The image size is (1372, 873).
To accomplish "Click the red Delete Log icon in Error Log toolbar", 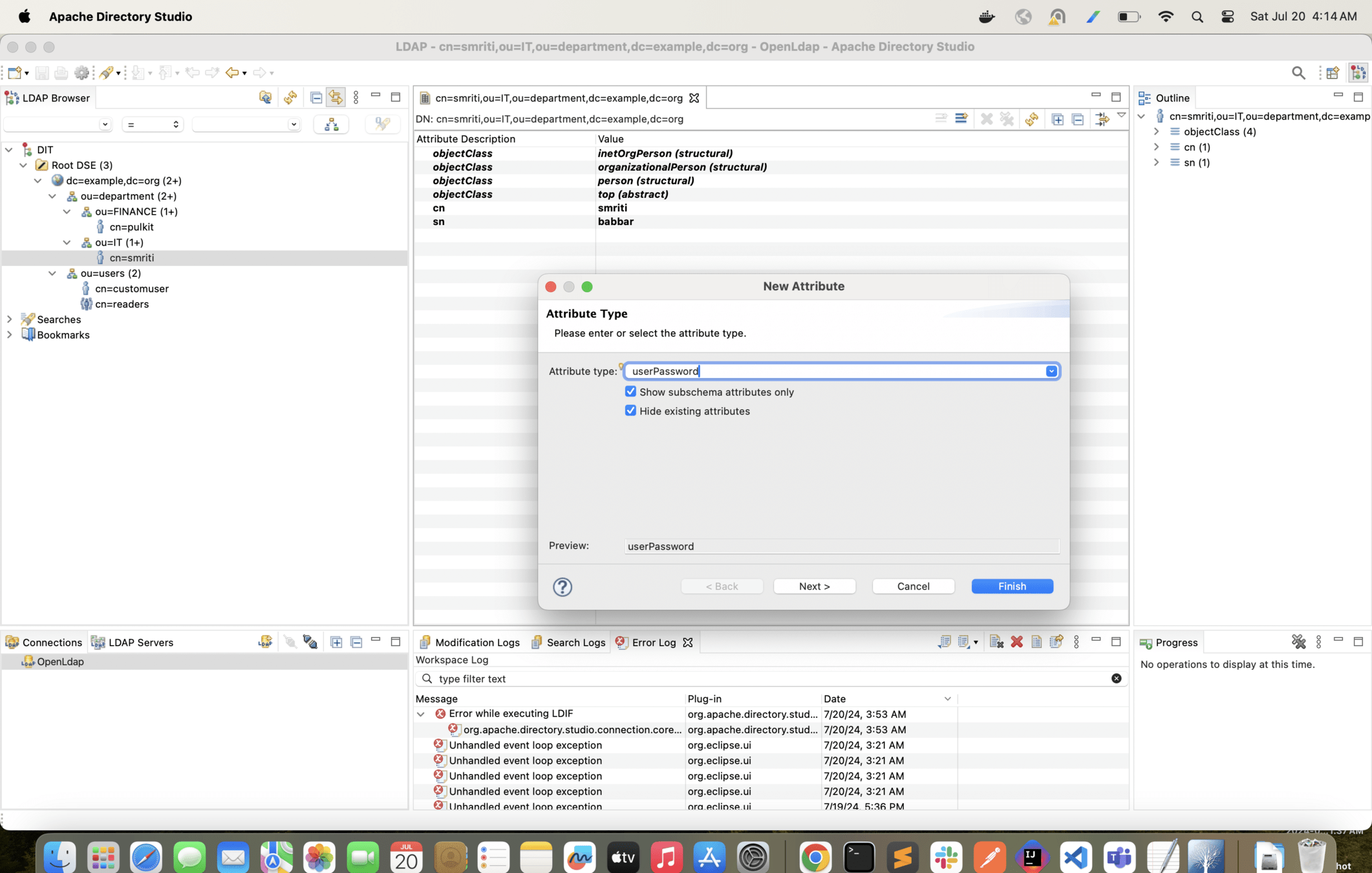I will click(1016, 642).
